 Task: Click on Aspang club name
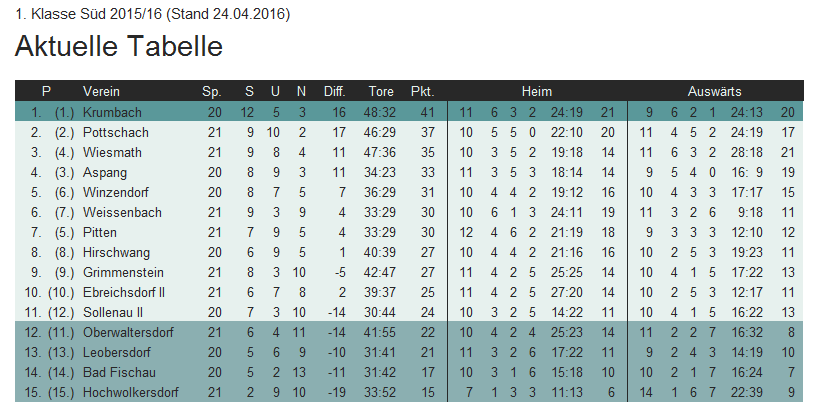click(106, 172)
